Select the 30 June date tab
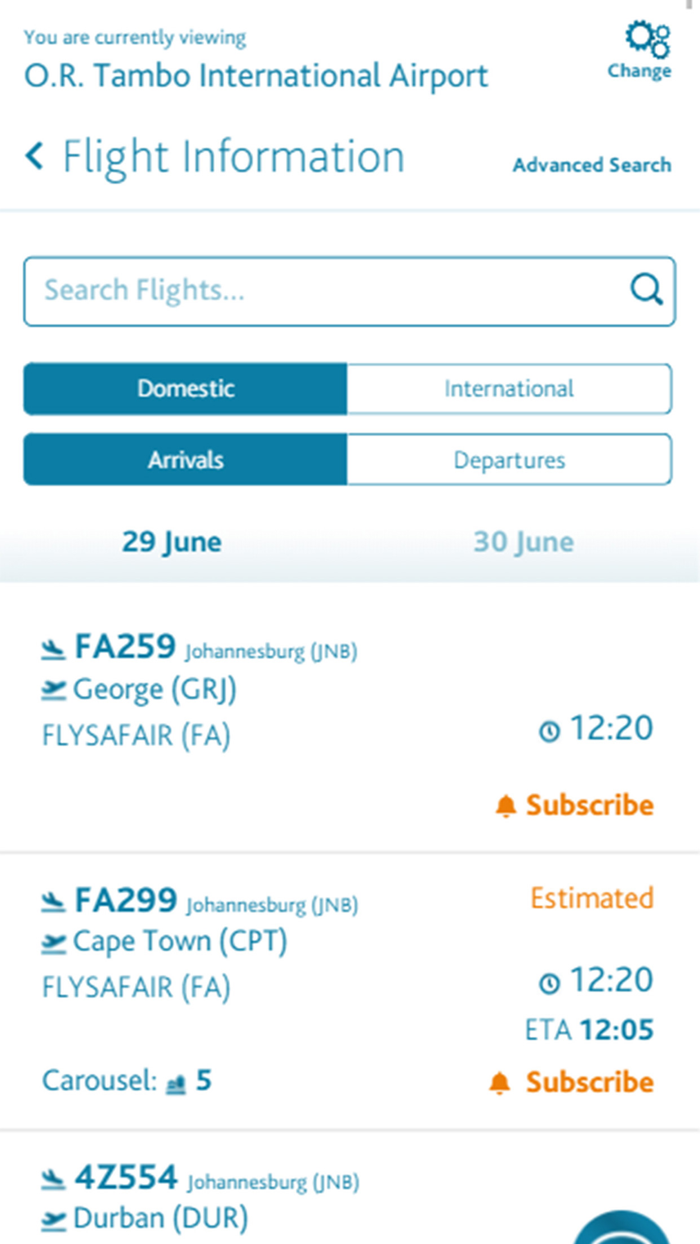Image resolution: width=700 pixels, height=1244 pixels. click(x=524, y=542)
